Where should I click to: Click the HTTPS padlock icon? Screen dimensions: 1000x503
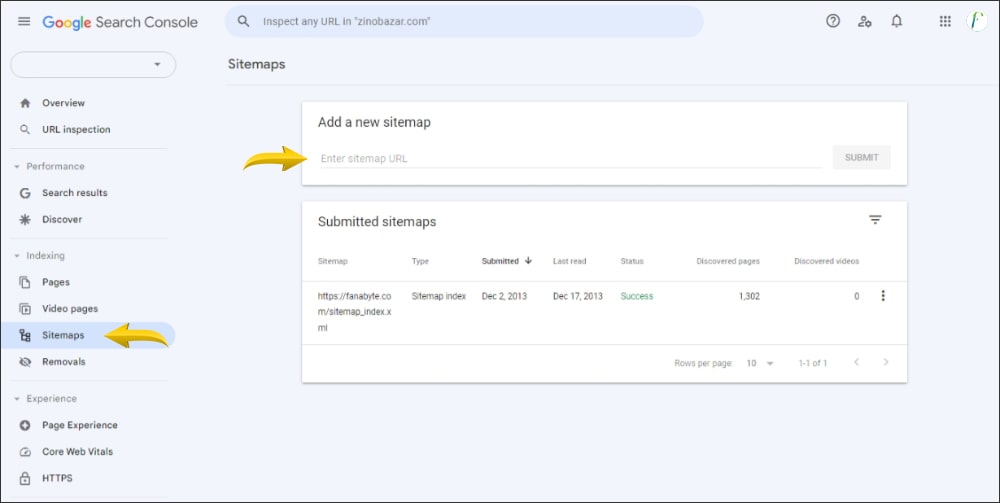tap(25, 477)
